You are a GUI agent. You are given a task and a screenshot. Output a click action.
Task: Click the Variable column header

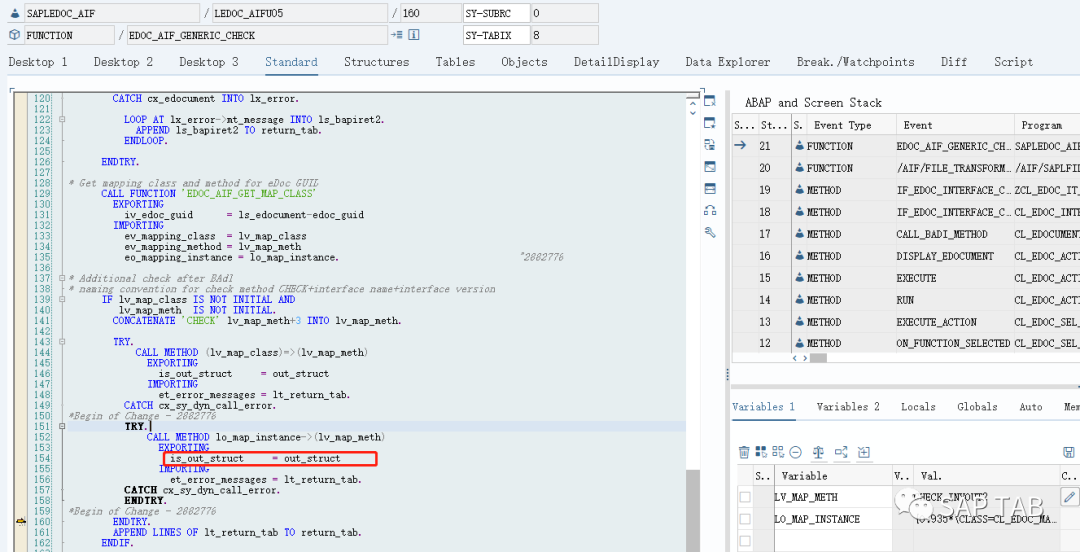point(833,476)
